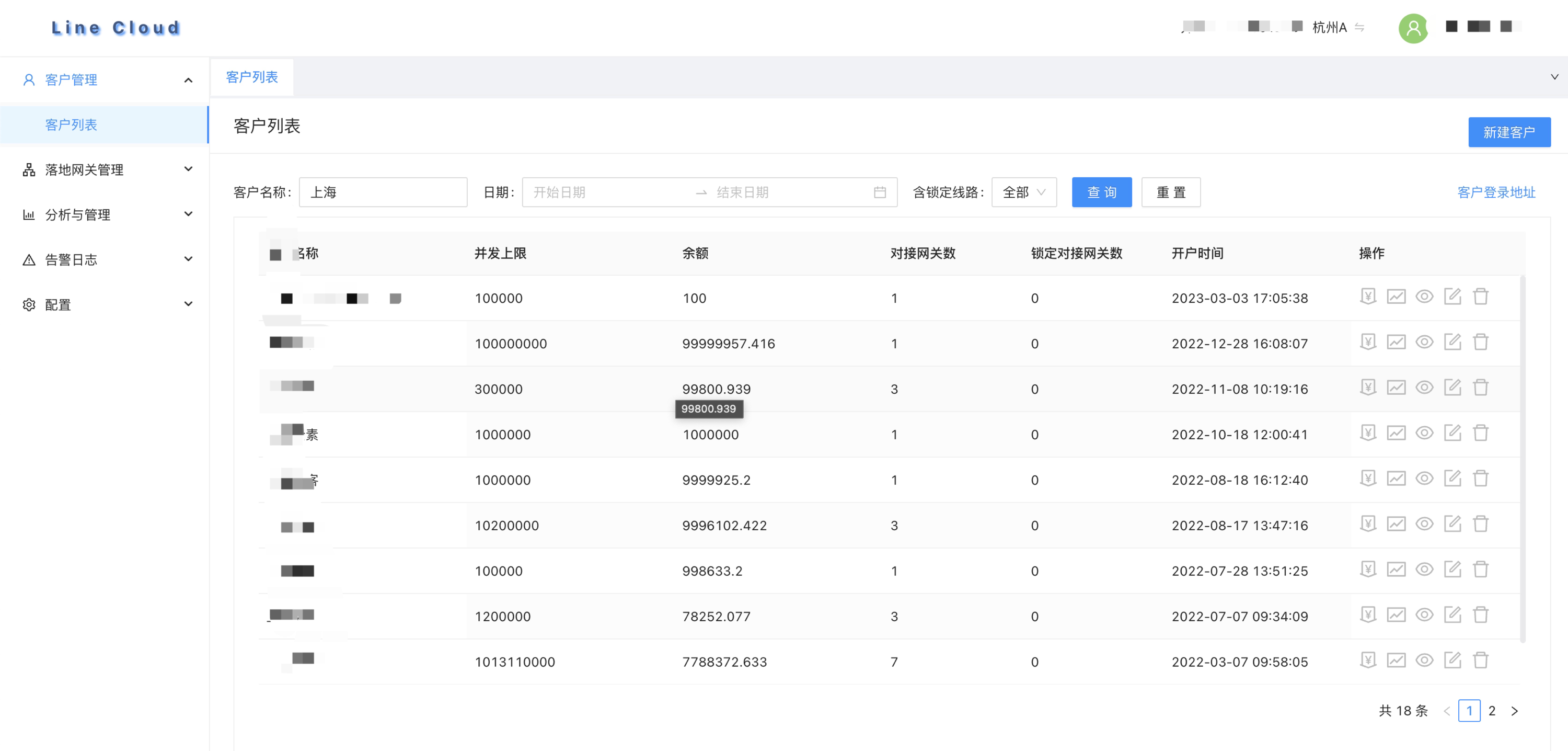This screenshot has height=751, width=1568.
Task: Delete customer in 2023-03-03 row
Action: point(1480,297)
